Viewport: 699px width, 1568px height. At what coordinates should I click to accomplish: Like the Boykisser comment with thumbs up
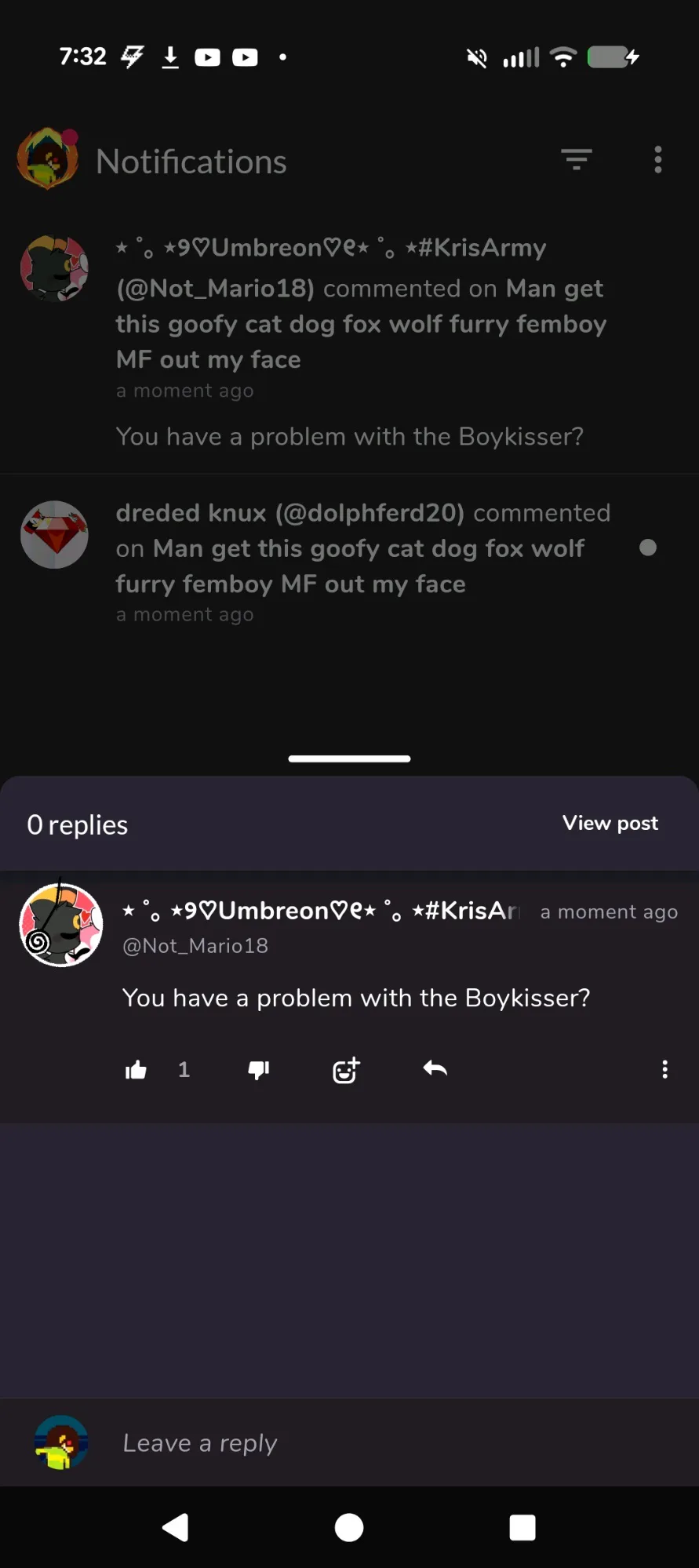136,1070
